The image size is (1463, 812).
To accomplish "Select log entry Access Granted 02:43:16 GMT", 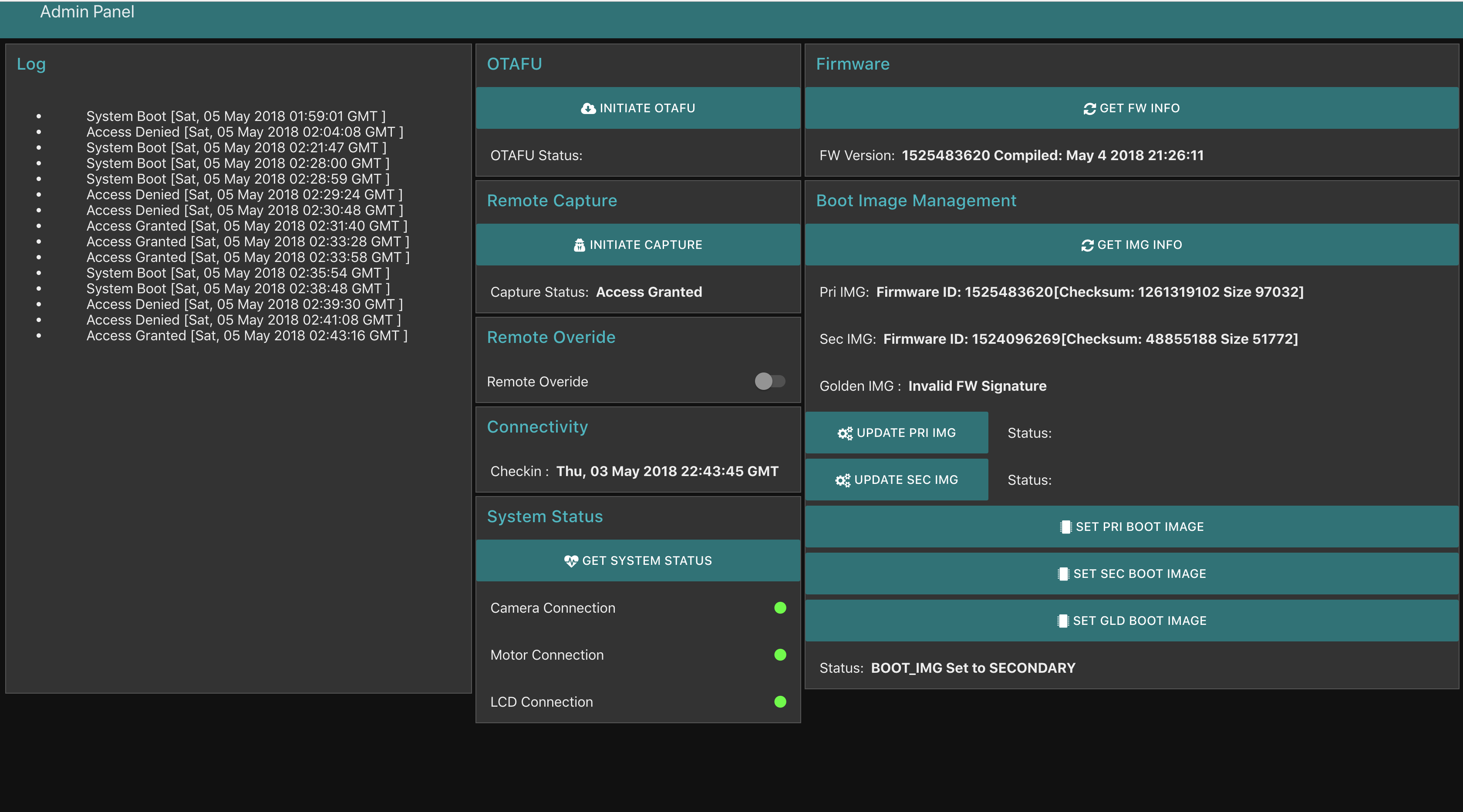I will [x=247, y=336].
